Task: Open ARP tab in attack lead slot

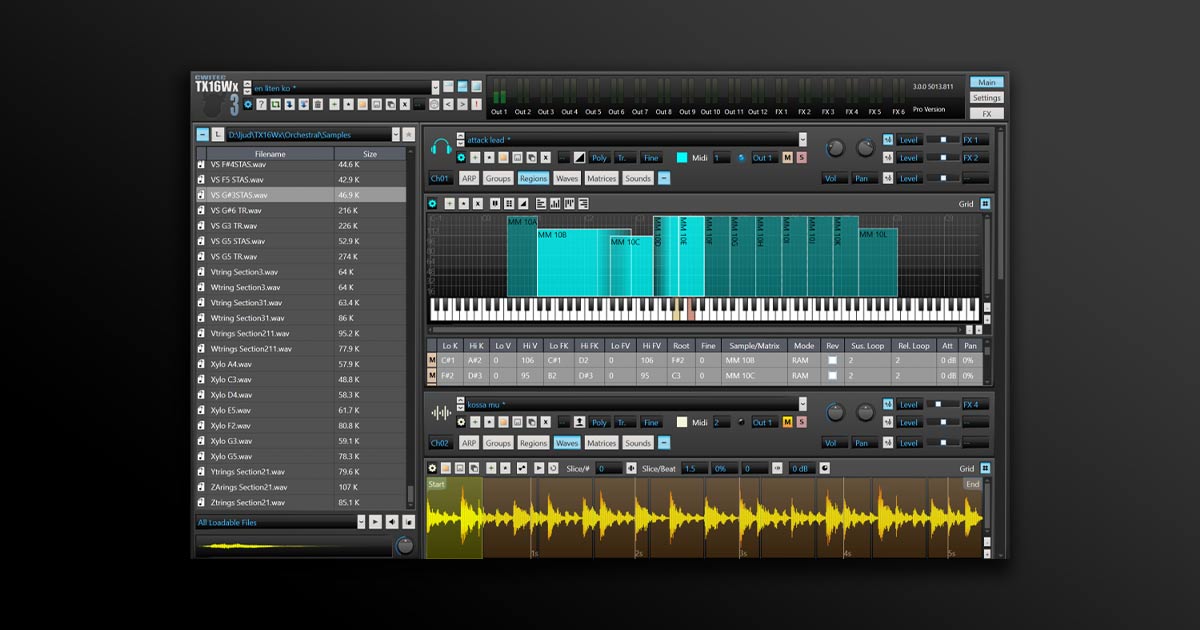Action: pyautogui.click(x=469, y=178)
